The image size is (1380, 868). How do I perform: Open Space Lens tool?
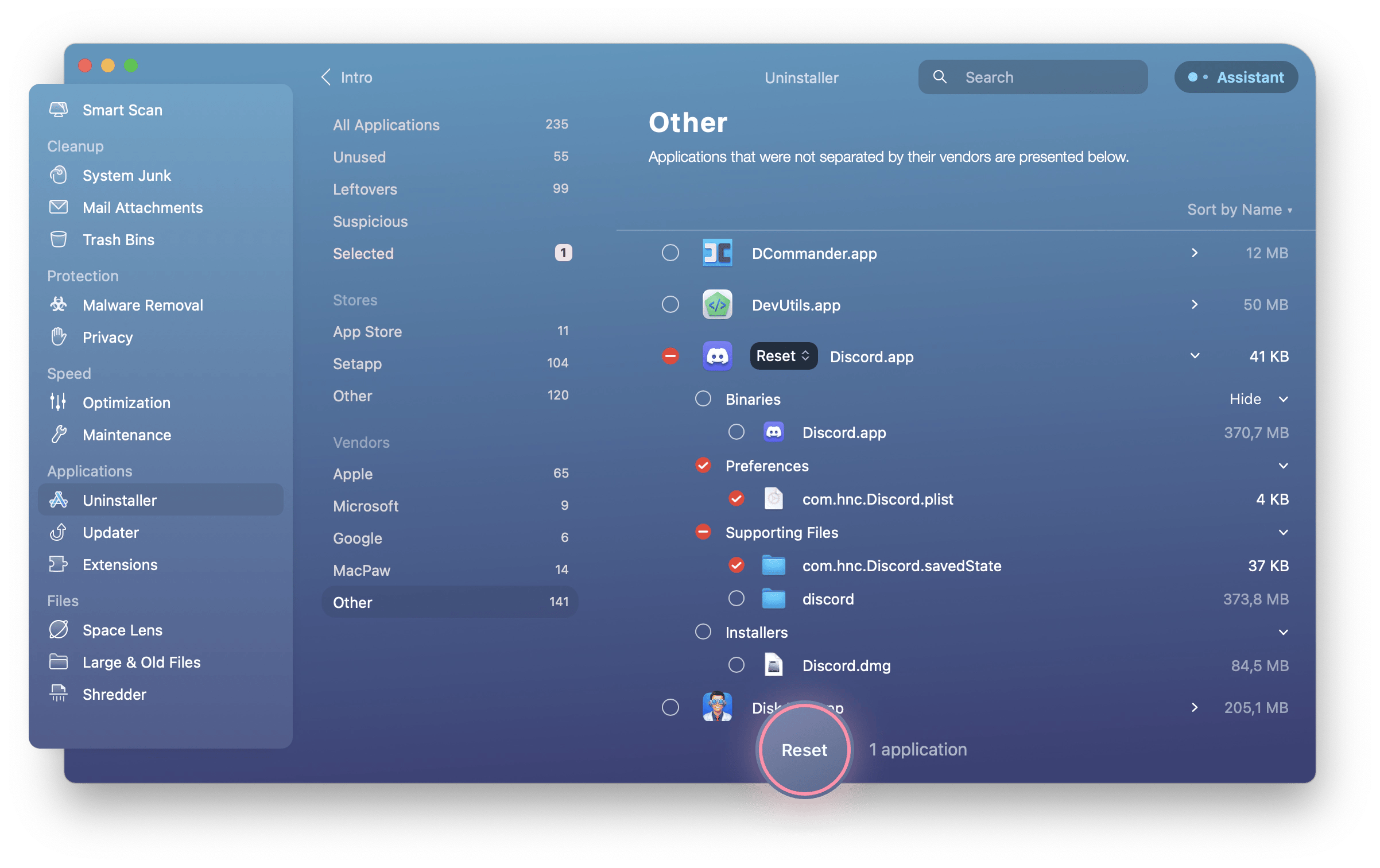coord(122,630)
